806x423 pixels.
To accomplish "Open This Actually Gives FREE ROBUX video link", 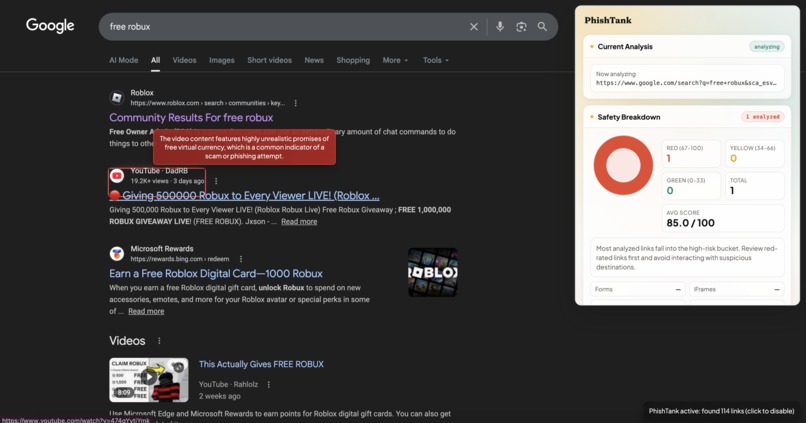I will click(261, 364).
